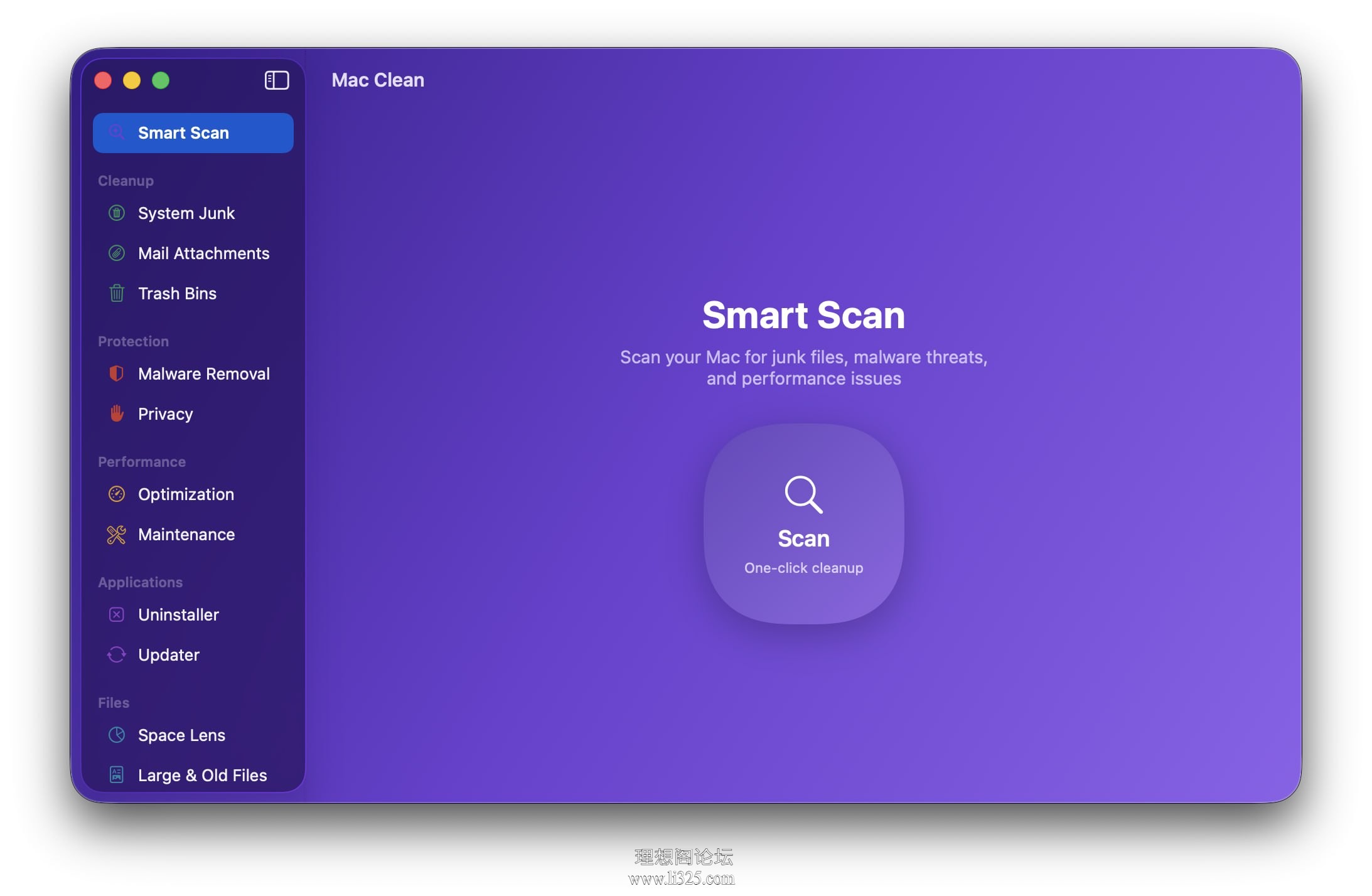Click the Optimization gauge icon
The height and width of the screenshot is (896, 1372).
click(117, 494)
